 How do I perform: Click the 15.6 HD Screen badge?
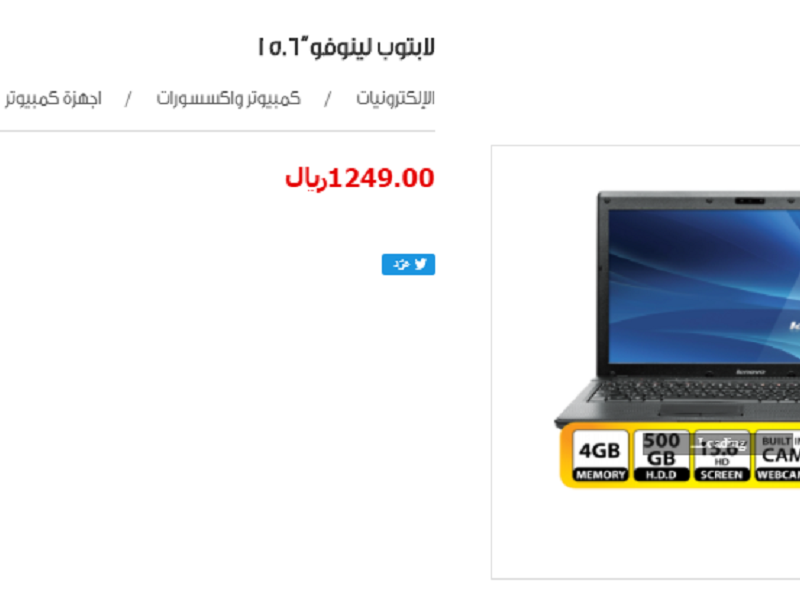tap(721, 455)
